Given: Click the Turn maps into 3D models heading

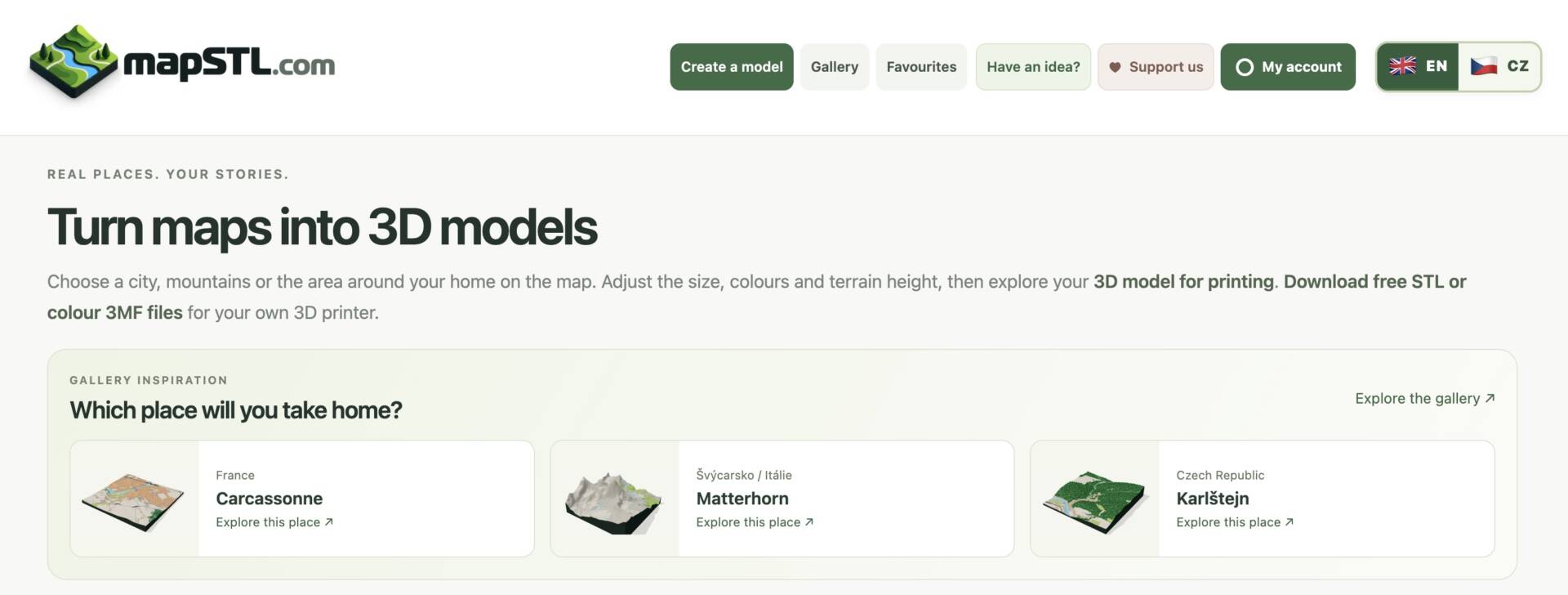Looking at the screenshot, I should (x=323, y=226).
